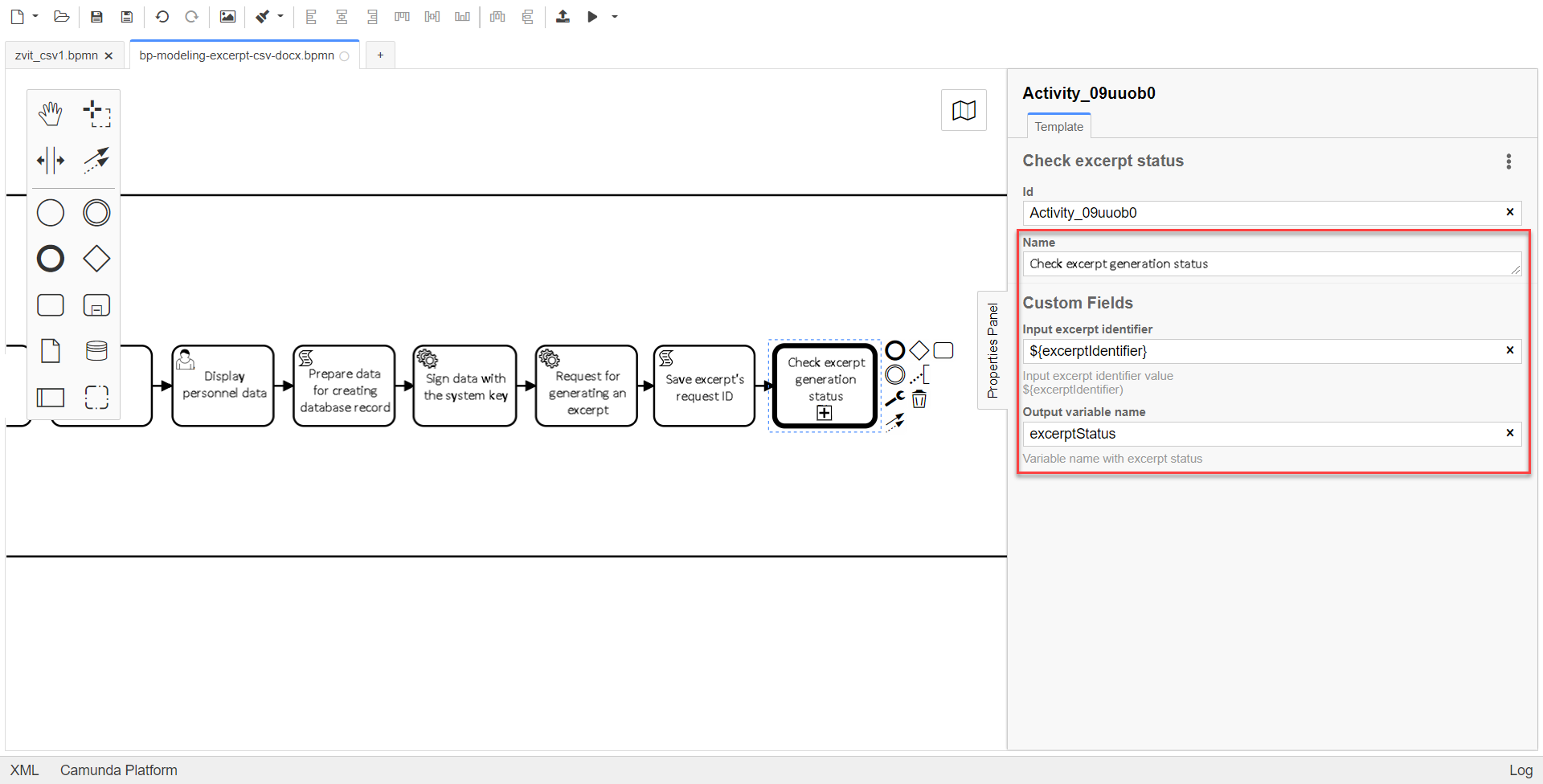Viewport: 1543px width, 784px height.
Task: Create a data object reference
Action: (51, 351)
